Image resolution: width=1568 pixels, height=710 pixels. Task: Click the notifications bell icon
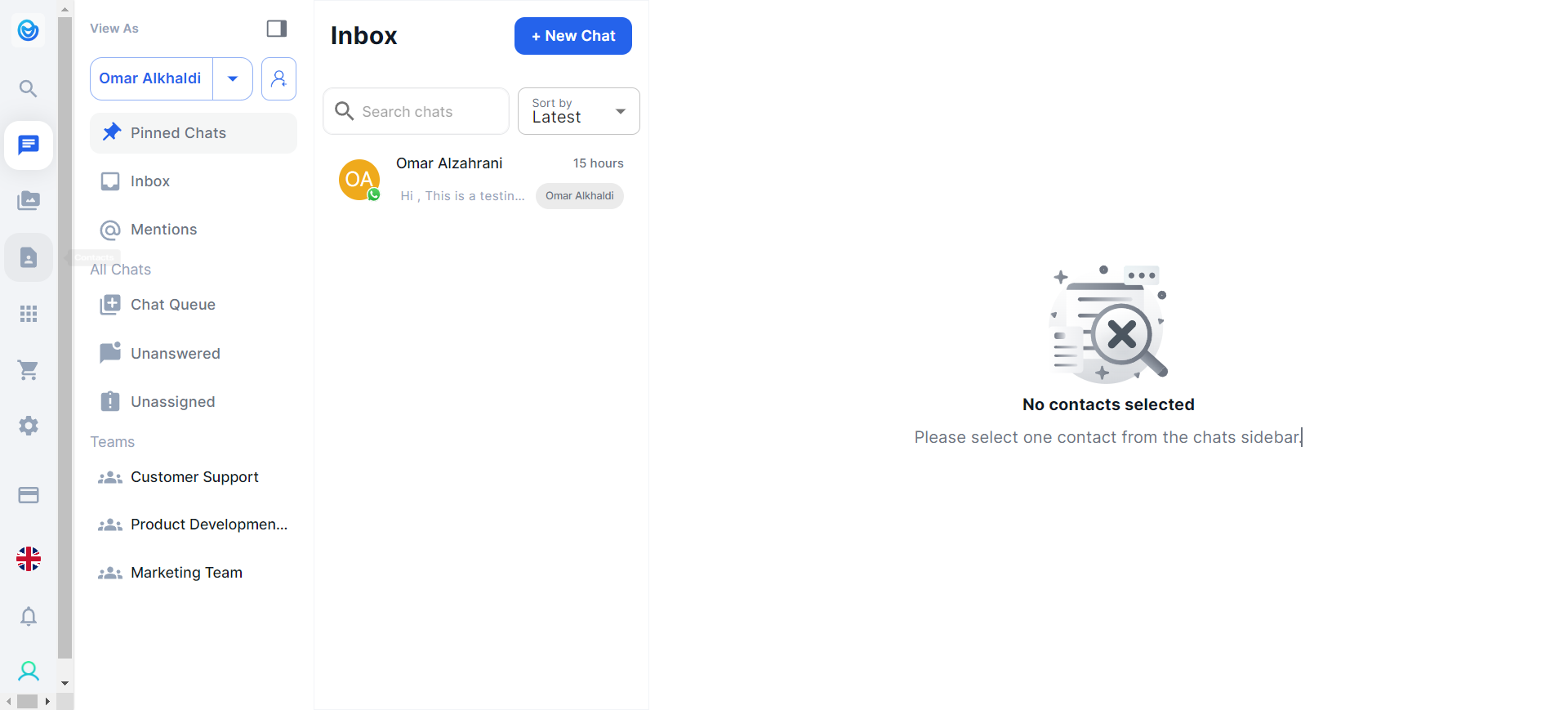pos(29,616)
